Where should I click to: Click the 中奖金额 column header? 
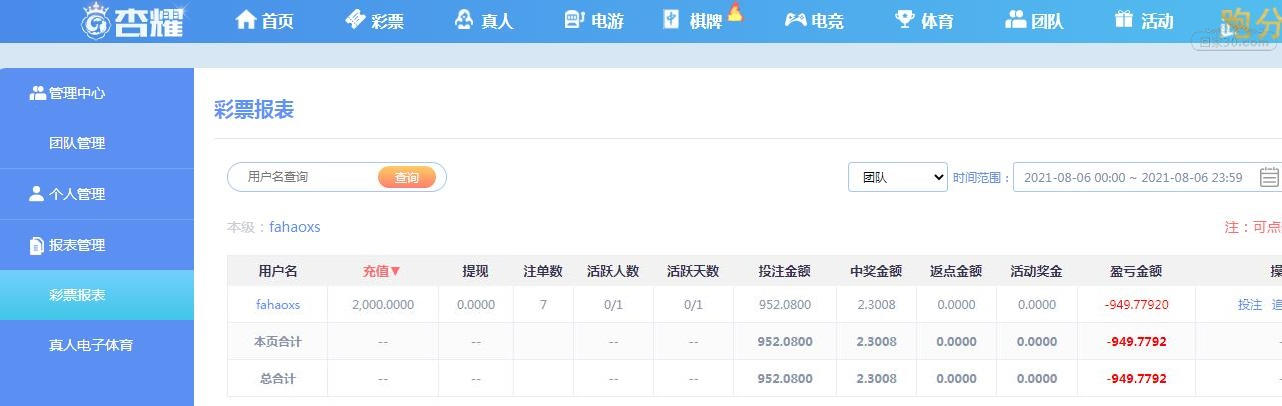[x=876, y=271]
